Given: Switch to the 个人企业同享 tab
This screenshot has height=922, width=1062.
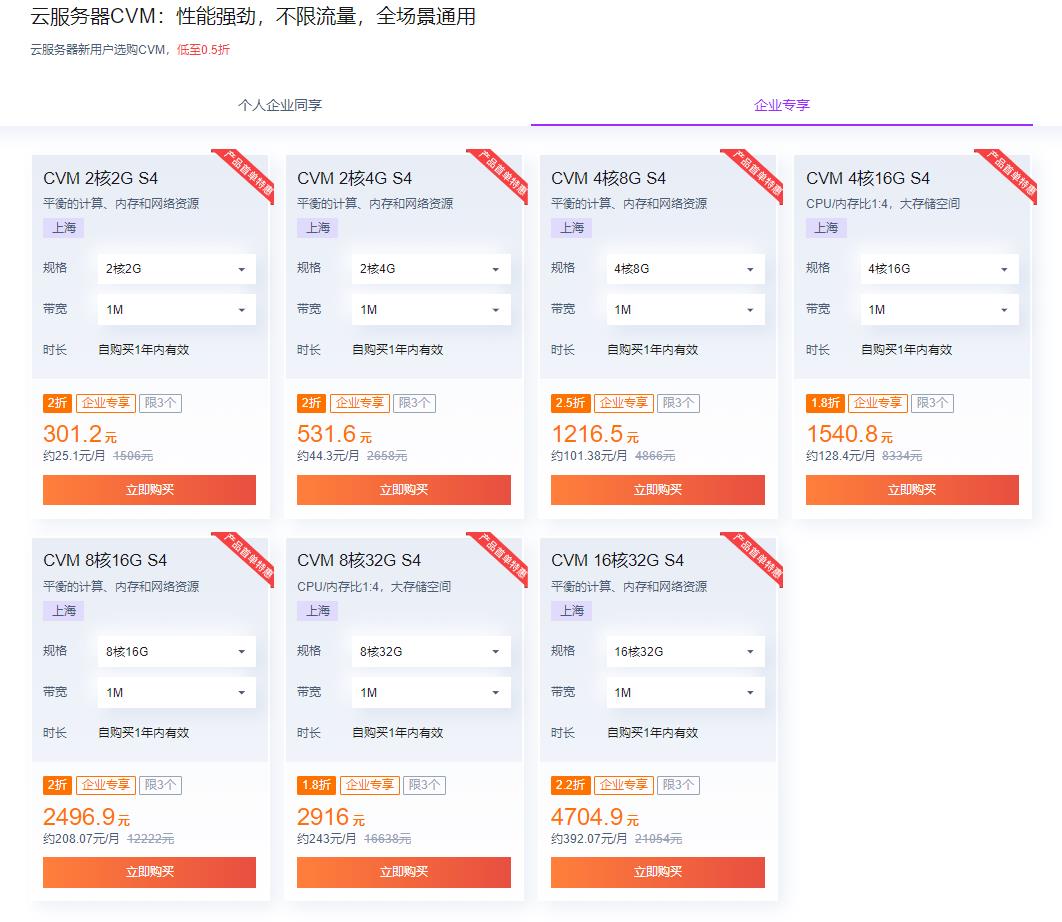Looking at the screenshot, I should (280, 105).
